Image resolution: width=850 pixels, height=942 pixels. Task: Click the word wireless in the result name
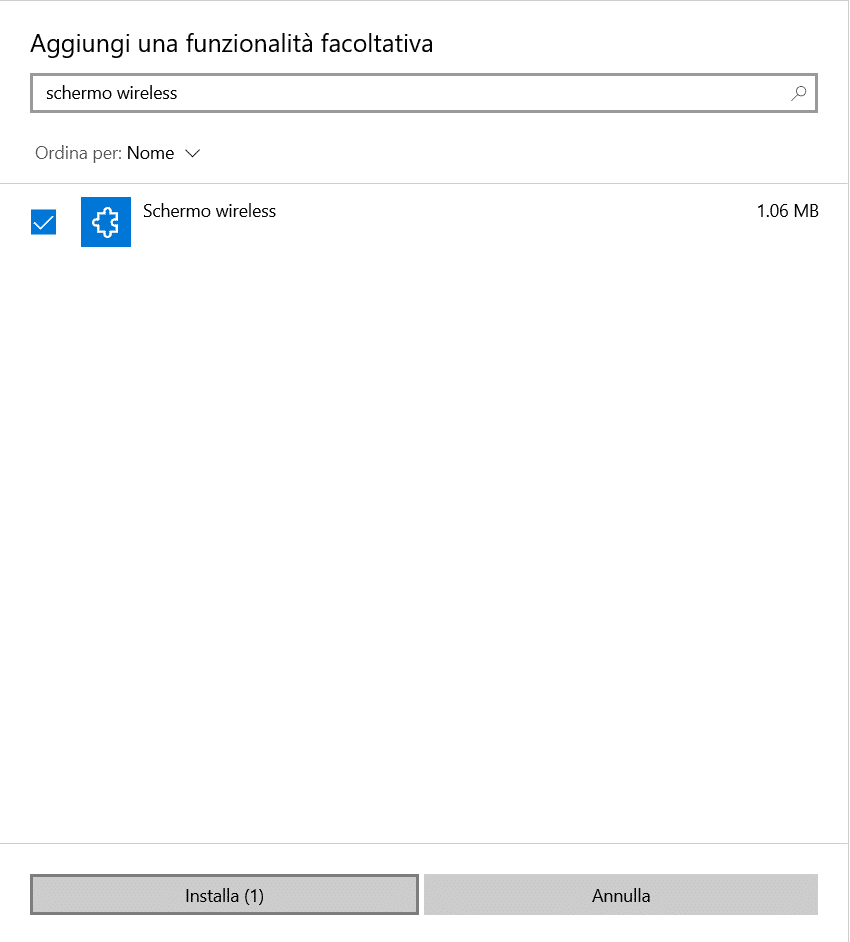tap(243, 211)
